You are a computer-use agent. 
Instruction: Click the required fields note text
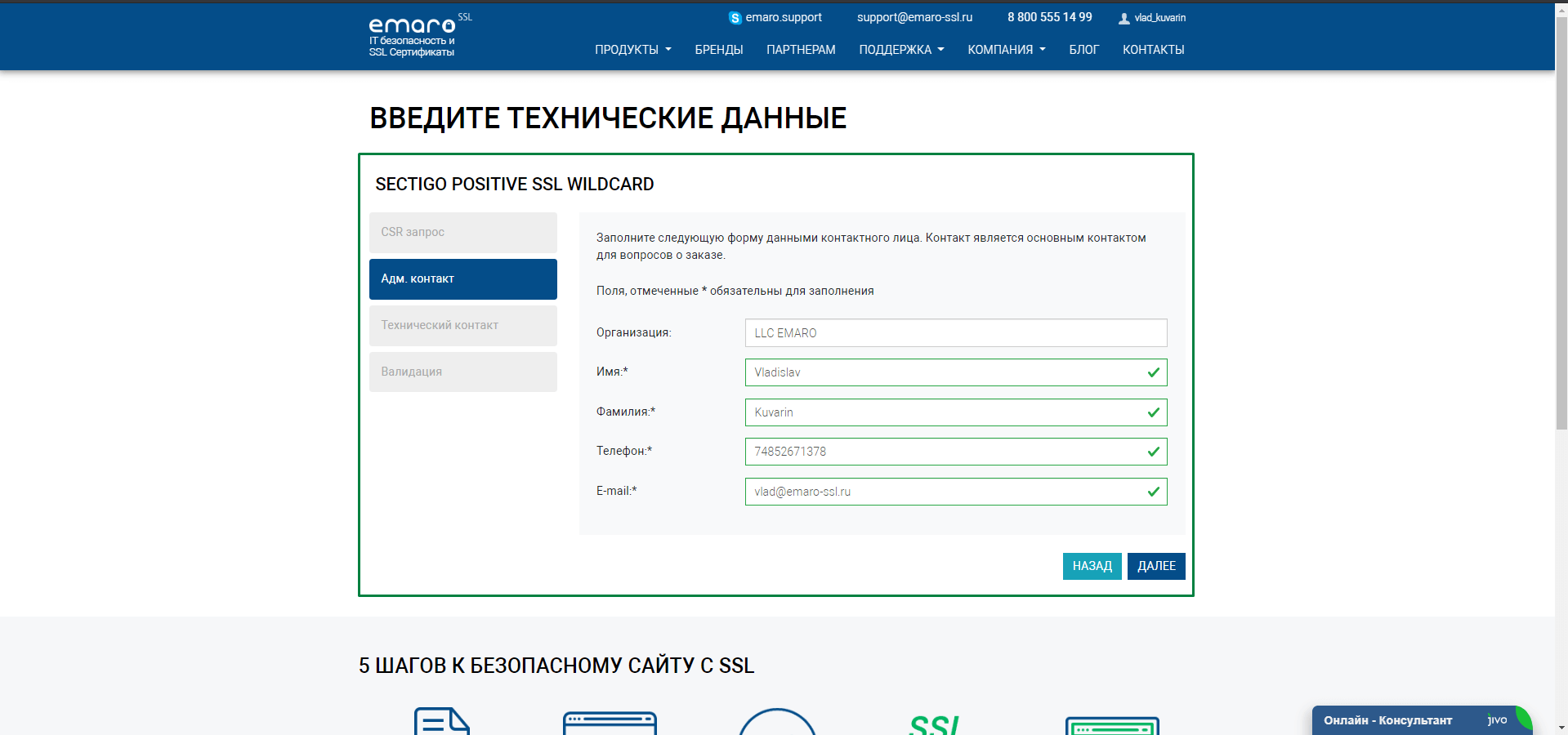tap(735, 291)
